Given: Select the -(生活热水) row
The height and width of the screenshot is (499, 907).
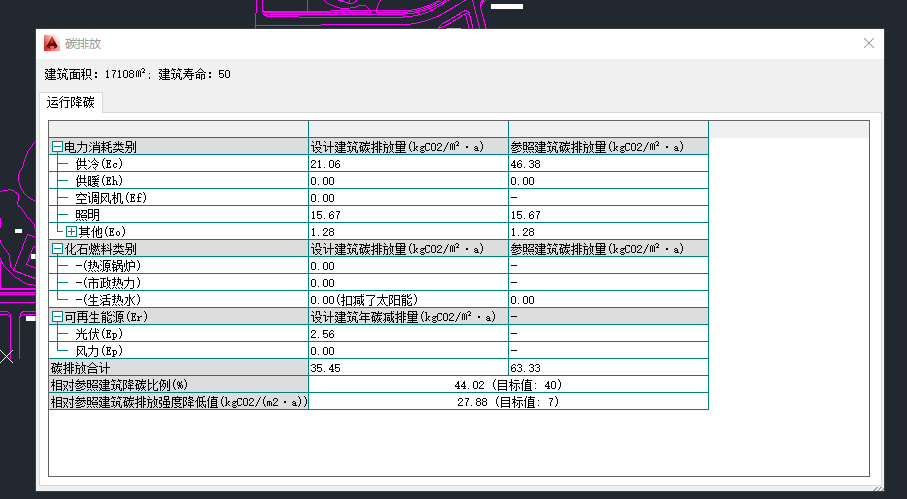Looking at the screenshot, I should click(x=107, y=300).
